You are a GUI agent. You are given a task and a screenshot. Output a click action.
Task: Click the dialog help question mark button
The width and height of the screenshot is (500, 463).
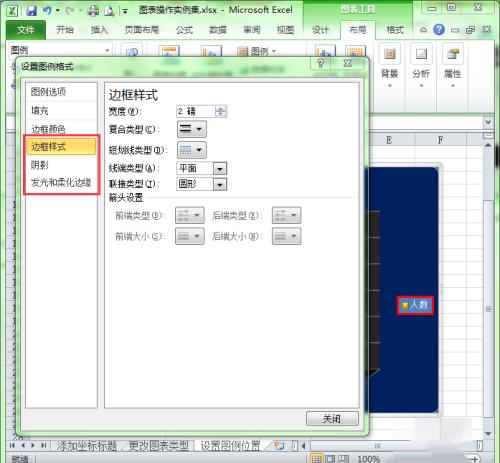[x=321, y=63]
